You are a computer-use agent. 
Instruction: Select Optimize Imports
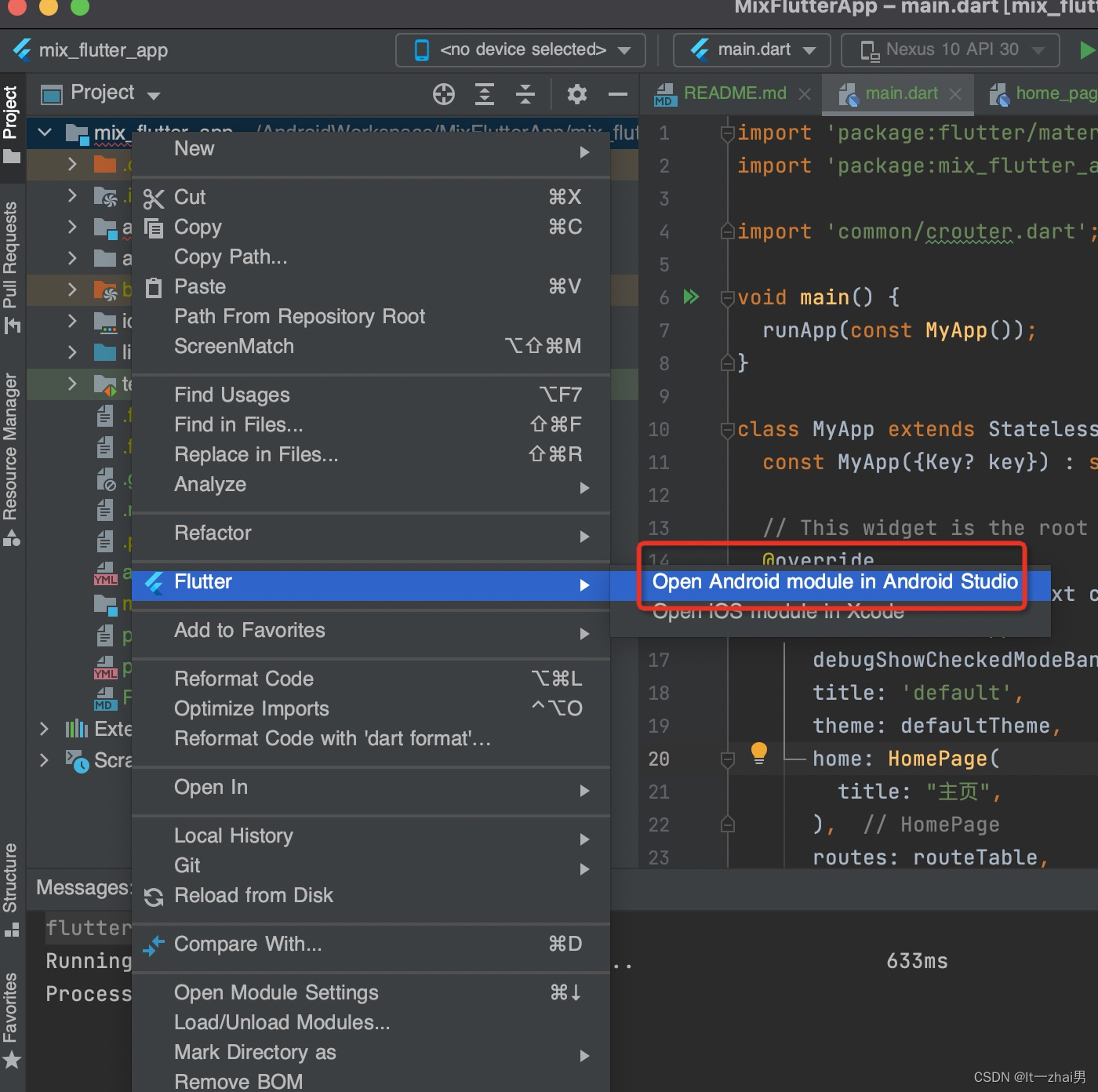pos(371,709)
